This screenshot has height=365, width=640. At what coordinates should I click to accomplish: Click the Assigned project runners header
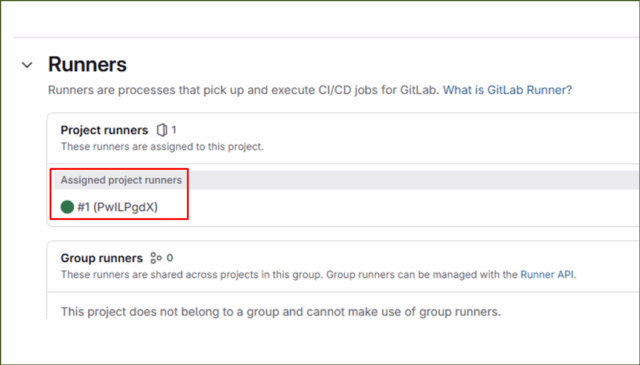(x=121, y=180)
